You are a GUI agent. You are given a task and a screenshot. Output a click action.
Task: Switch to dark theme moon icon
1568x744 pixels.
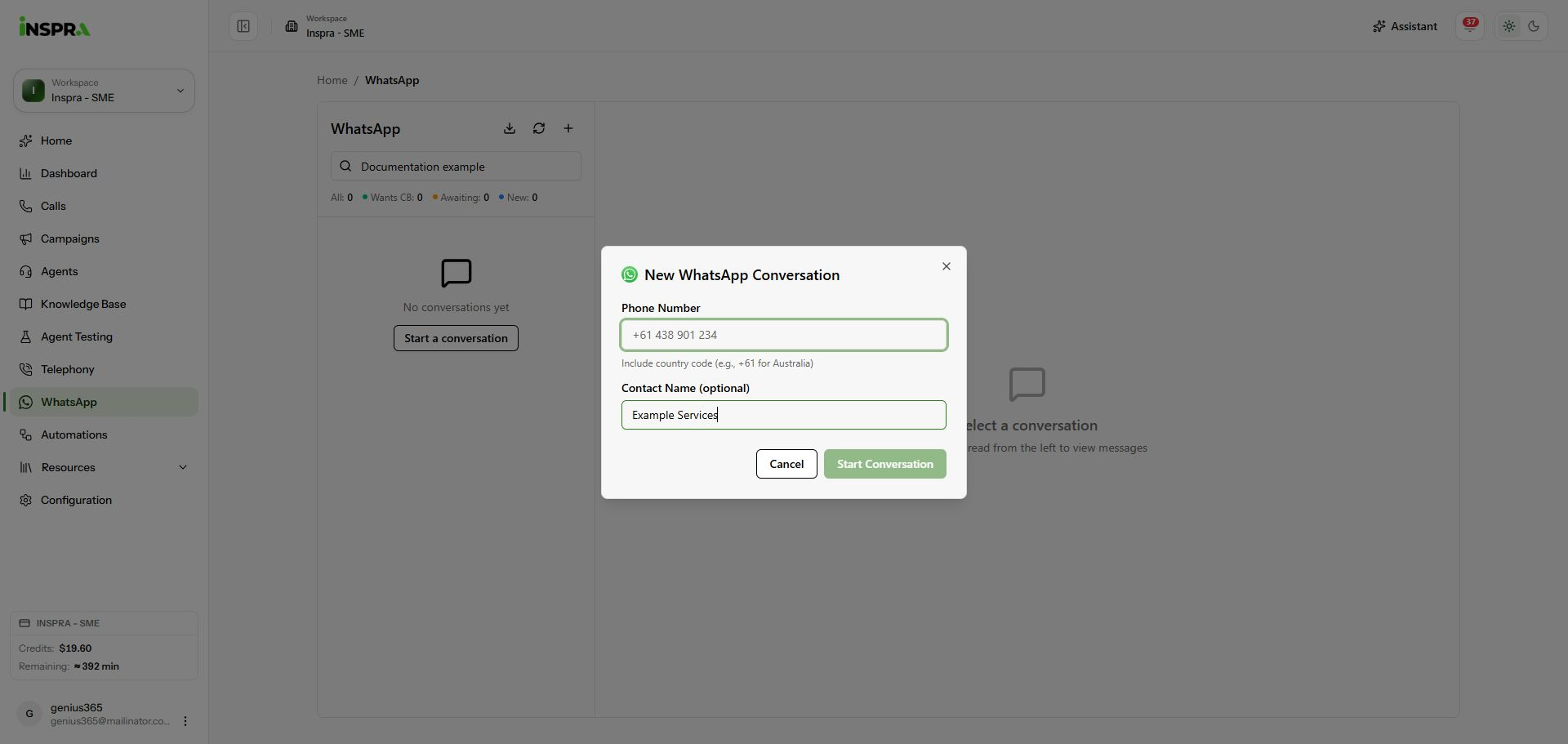1534,26
